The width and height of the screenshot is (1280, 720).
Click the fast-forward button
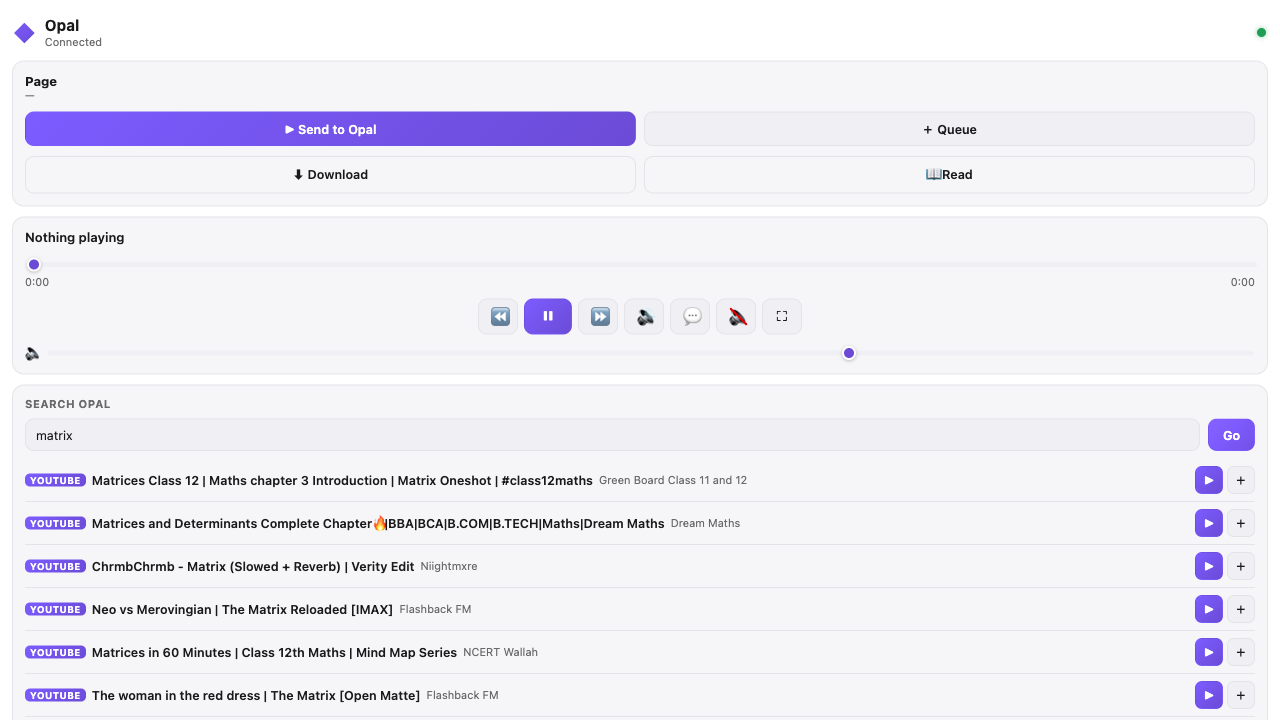point(598,316)
